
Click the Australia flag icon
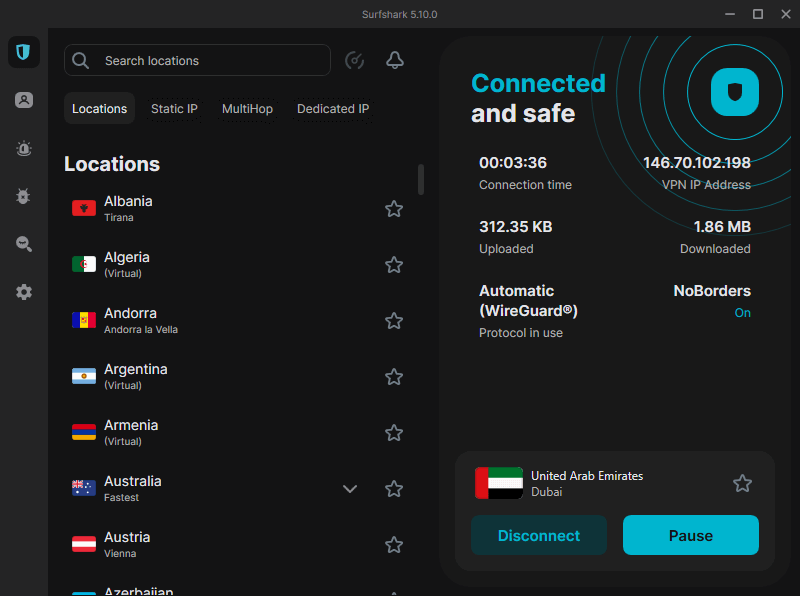click(x=84, y=488)
